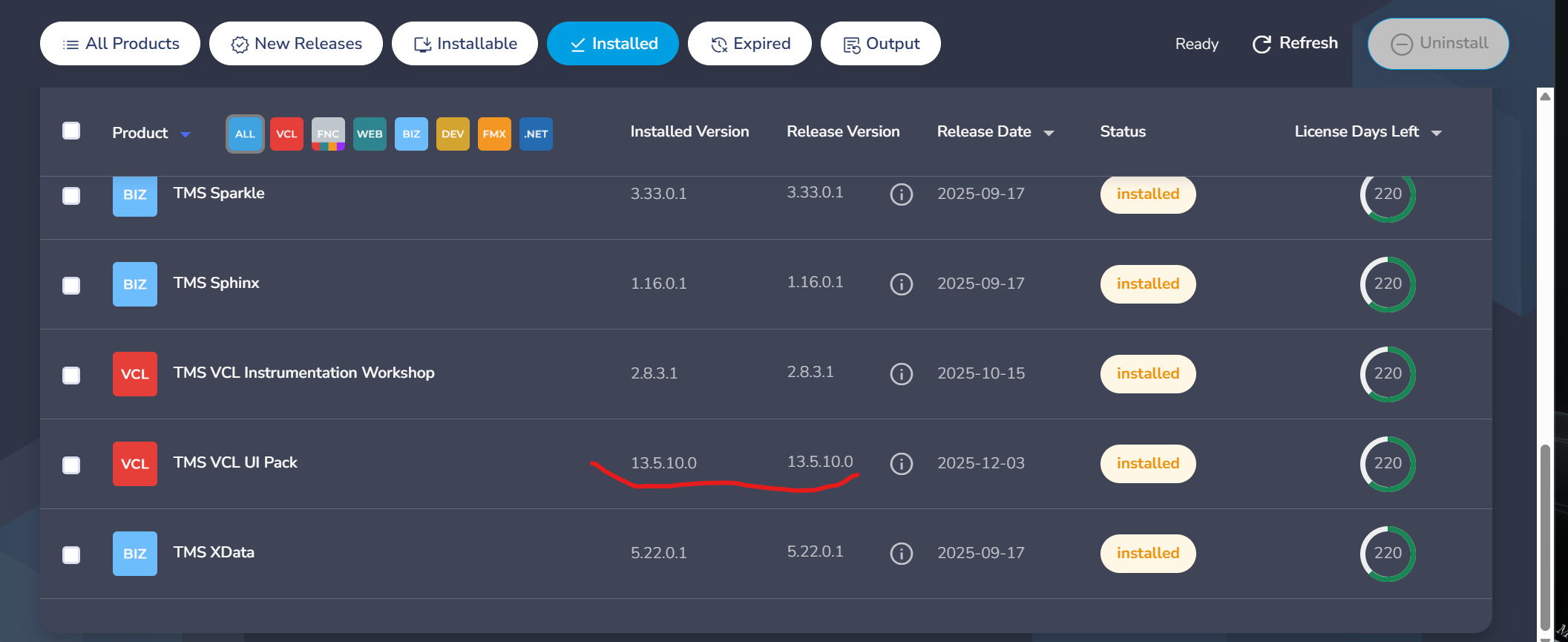This screenshot has width=1568, height=642.
Task: Filter products by .NET badge
Action: (536, 134)
